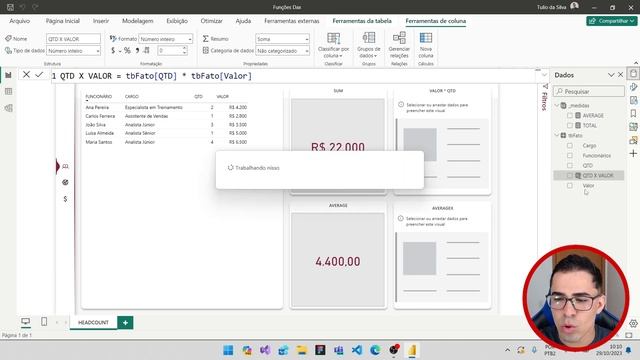Switch to Otimizar tab
Image resolution: width=640 pixels, height=360 pixels.
point(211,21)
